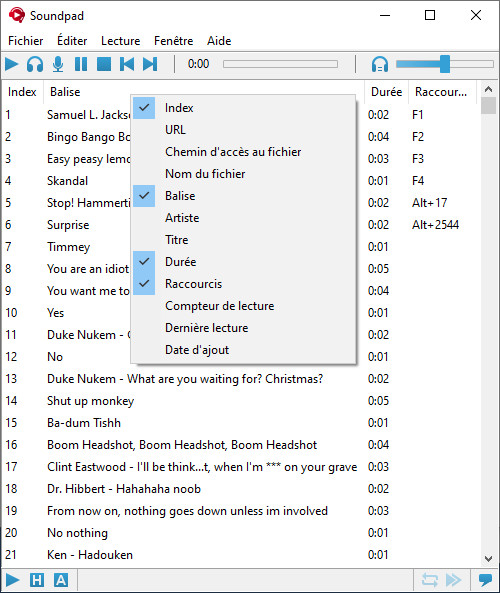Click the volume slider handle

(445, 64)
